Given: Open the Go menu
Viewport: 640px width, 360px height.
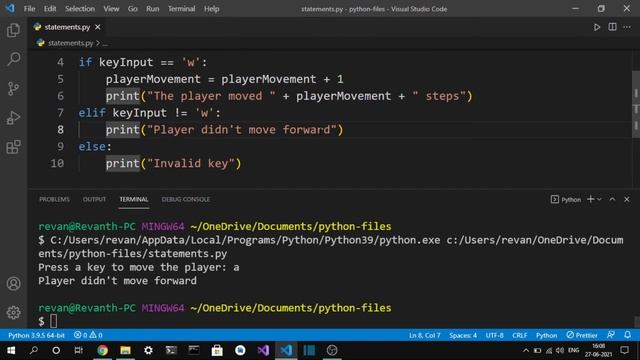Looking at the screenshot, I should (x=133, y=9).
